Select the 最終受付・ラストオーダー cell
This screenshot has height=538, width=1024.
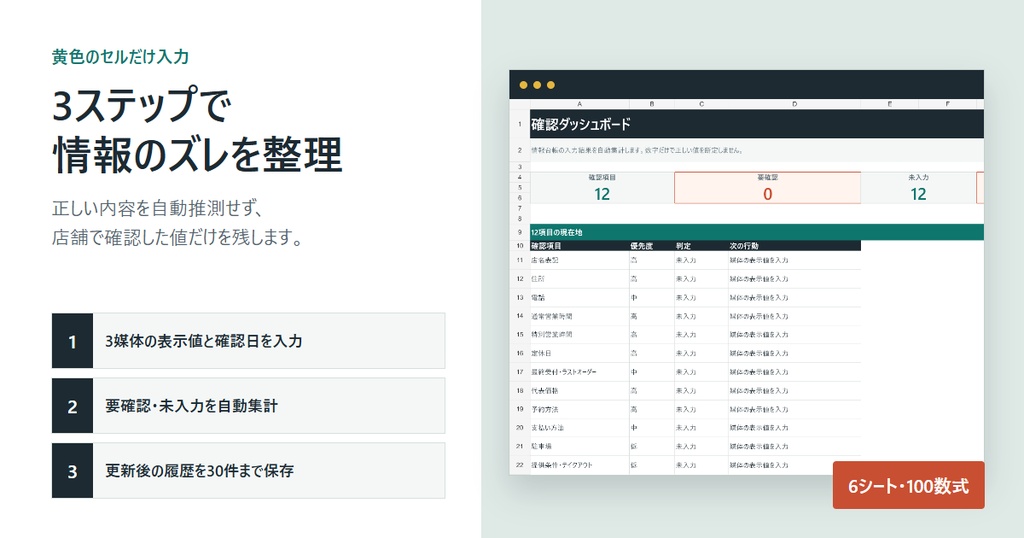580,372
